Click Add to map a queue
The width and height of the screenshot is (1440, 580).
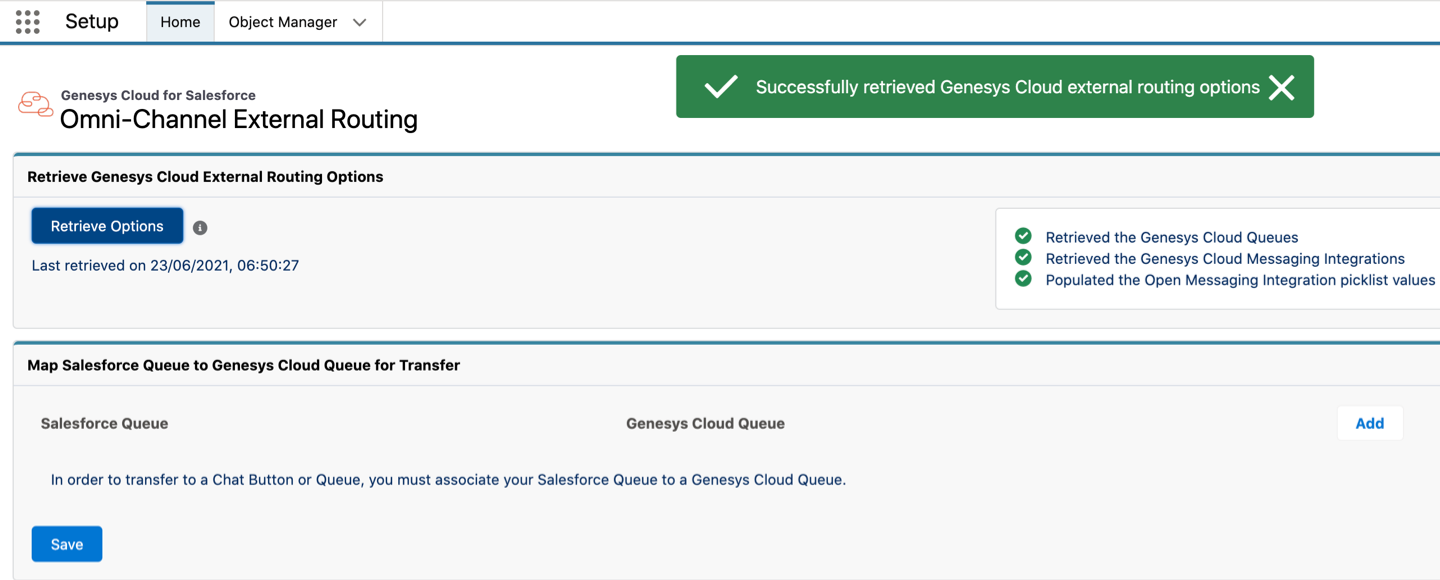click(x=1370, y=423)
